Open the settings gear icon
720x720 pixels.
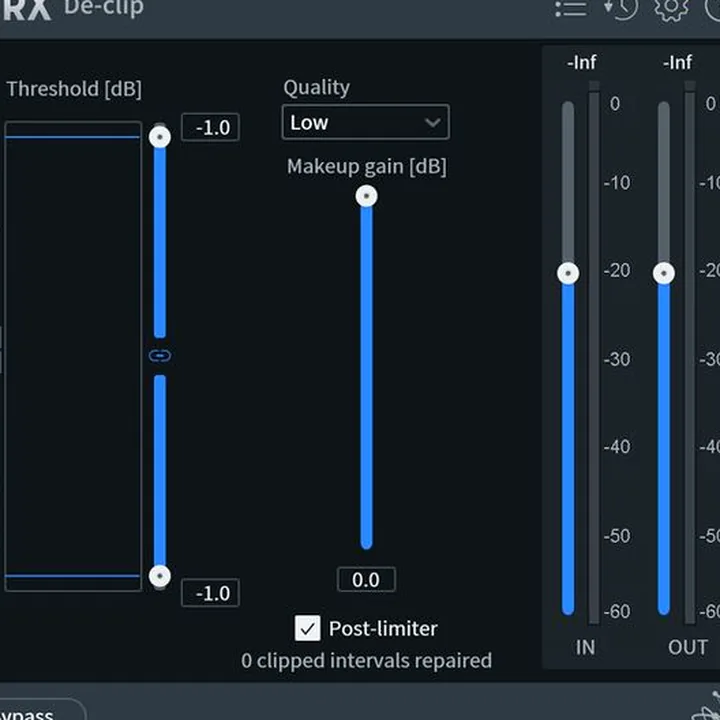pos(671,8)
